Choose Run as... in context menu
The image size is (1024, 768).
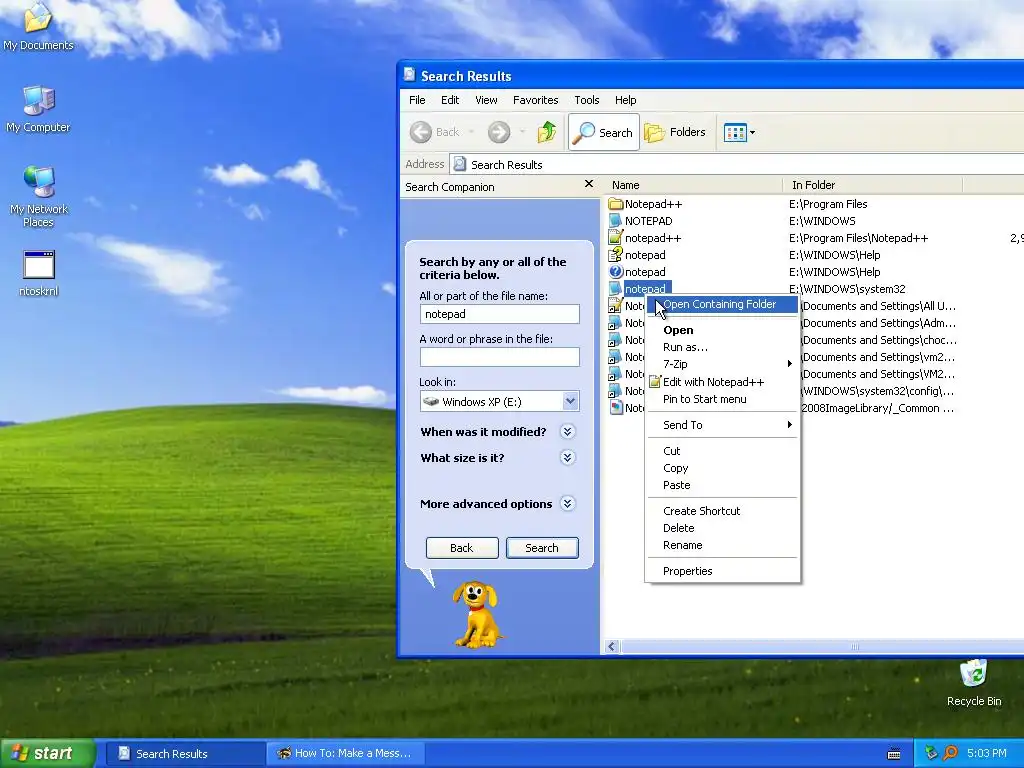pos(722,347)
